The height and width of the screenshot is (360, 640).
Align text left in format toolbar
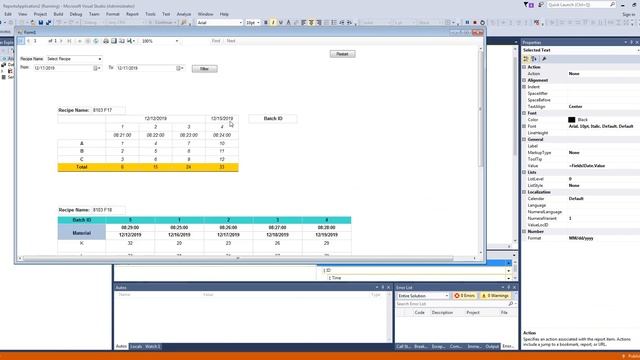click(304, 22)
